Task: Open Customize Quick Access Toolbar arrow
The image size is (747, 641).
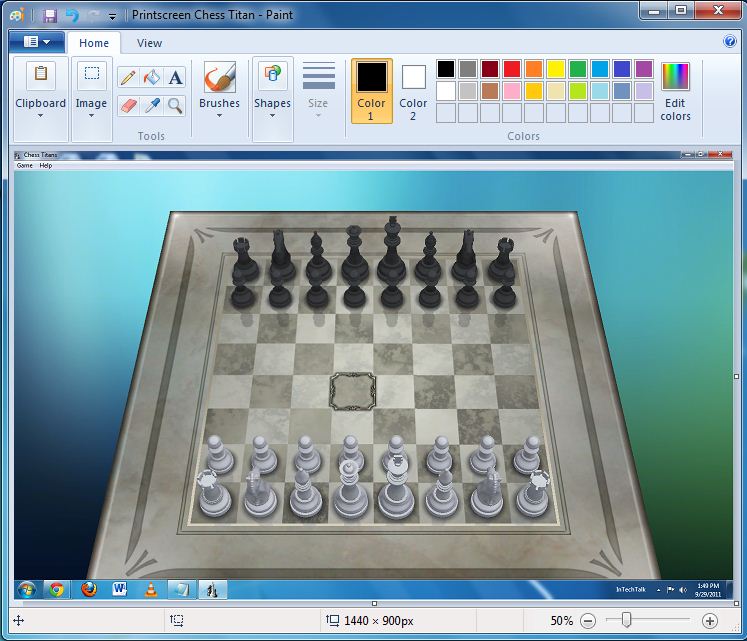Action: [112, 17]
